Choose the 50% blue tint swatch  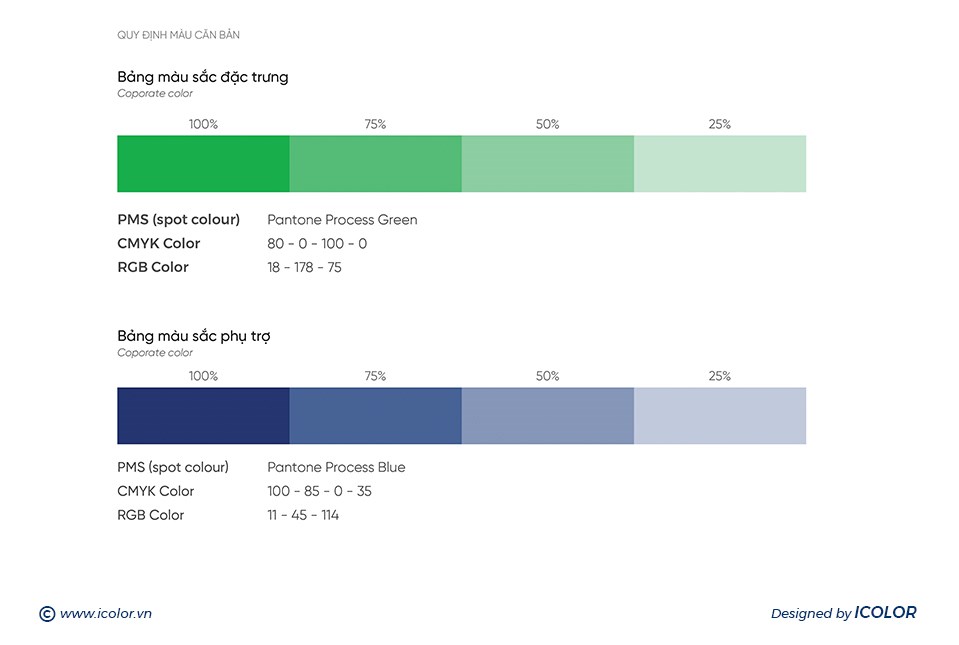point(547,415)
